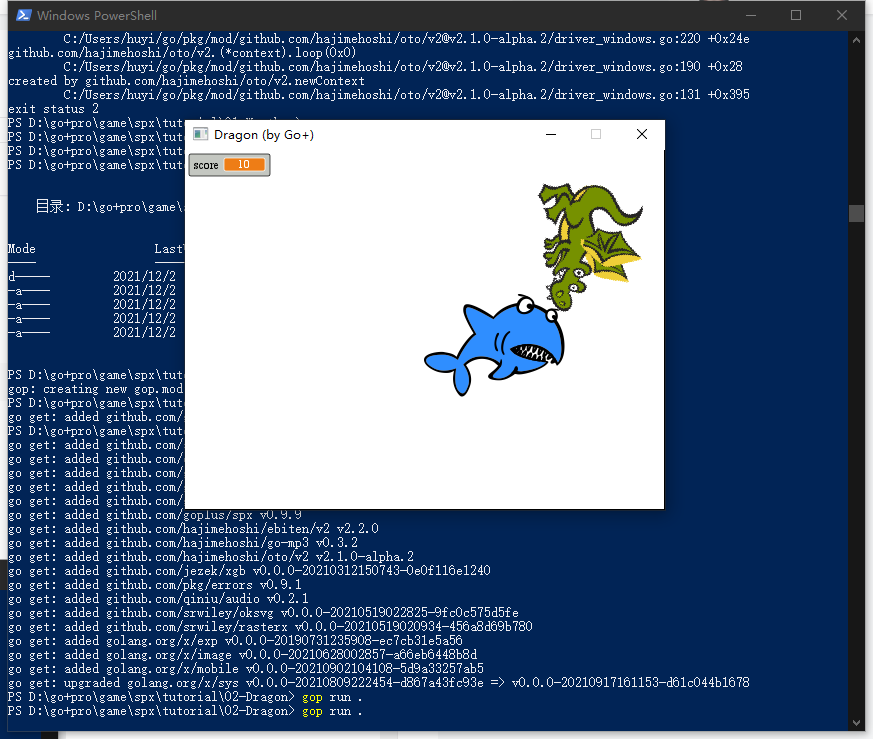
Task: Click the 'golang.org/x/image' line
Action: click(x=242, y=655)
